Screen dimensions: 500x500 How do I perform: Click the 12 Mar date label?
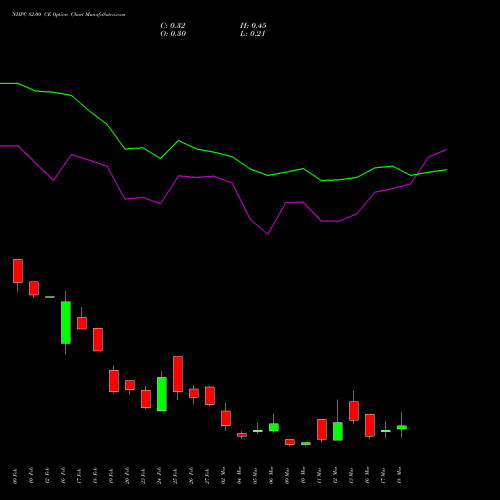click(x=336, y=476)
